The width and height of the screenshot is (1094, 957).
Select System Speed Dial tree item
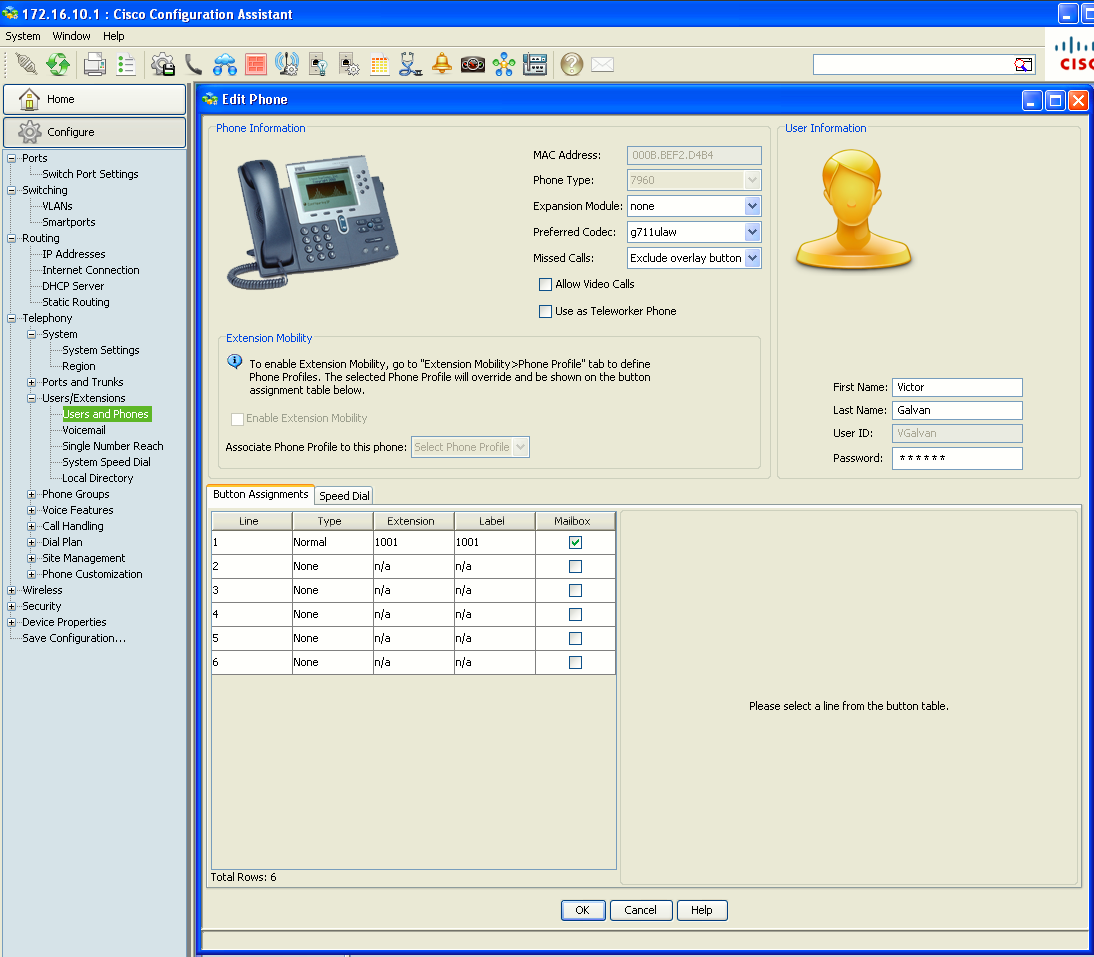pos(106,462)
